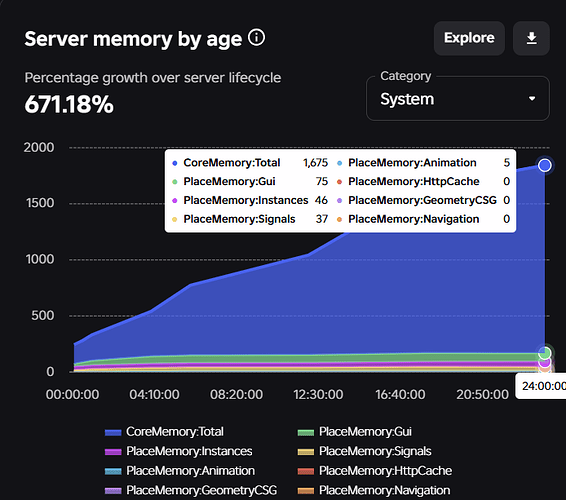Click the PlaceMemory:HttpCache 0 tooltip entry
The height and width of the screenshot is (500, 566).
coord(423,182)
